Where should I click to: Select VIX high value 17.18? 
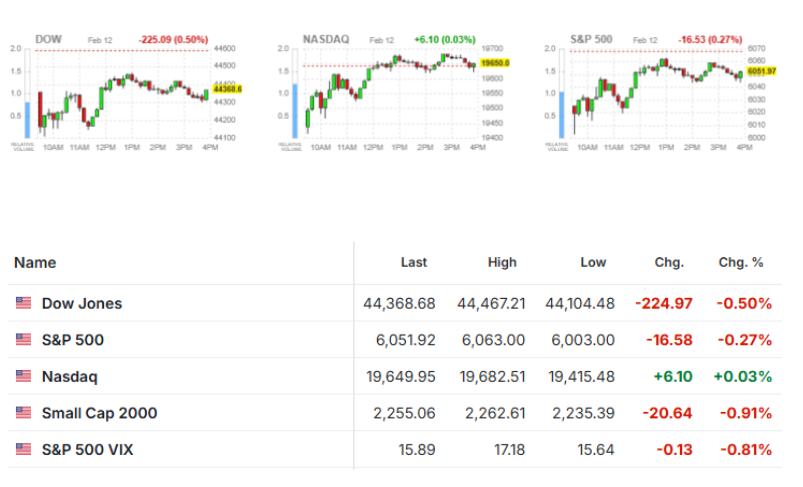(510, 450)
